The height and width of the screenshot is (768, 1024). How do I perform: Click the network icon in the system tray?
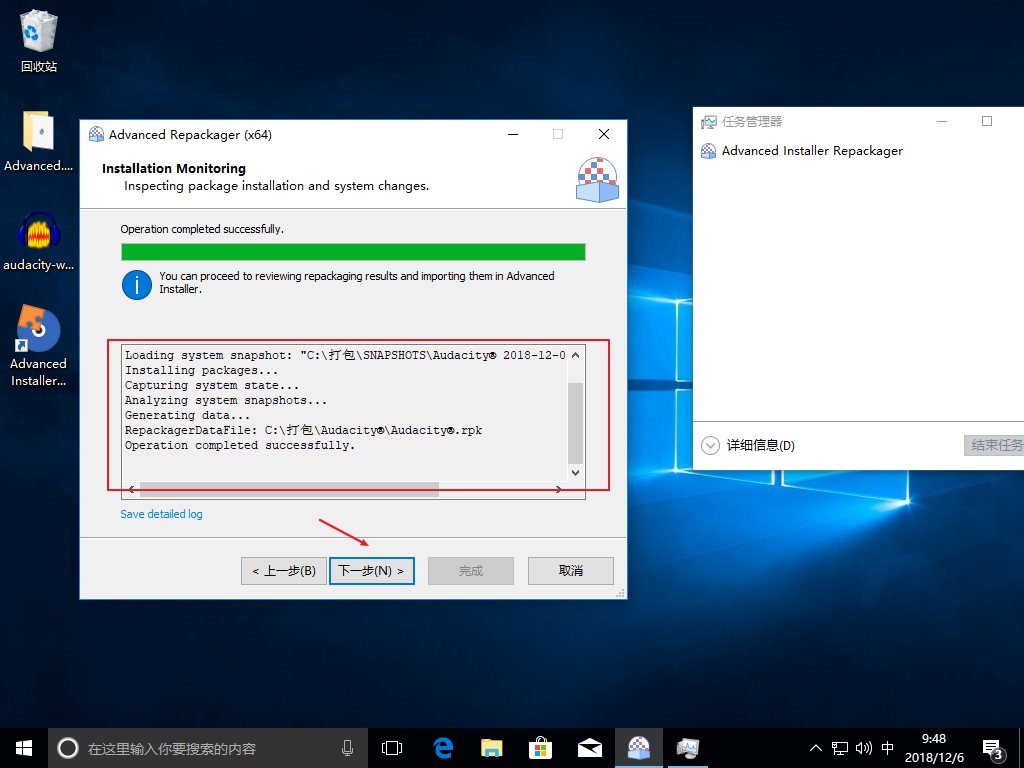pyautogui.click(x=840, y=748)
